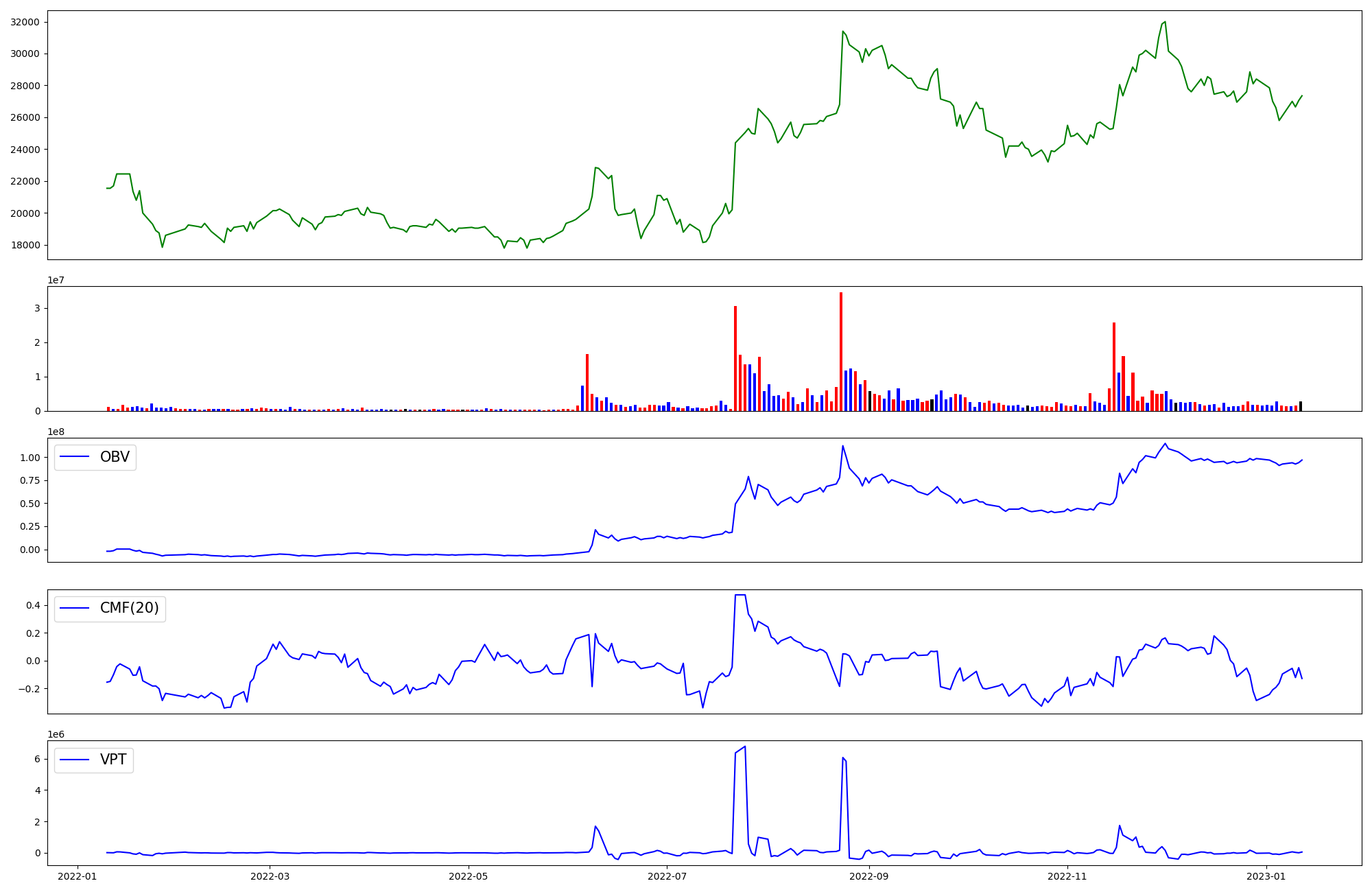
Task: Click the 1e7 volume scale label
Action: 56,280
